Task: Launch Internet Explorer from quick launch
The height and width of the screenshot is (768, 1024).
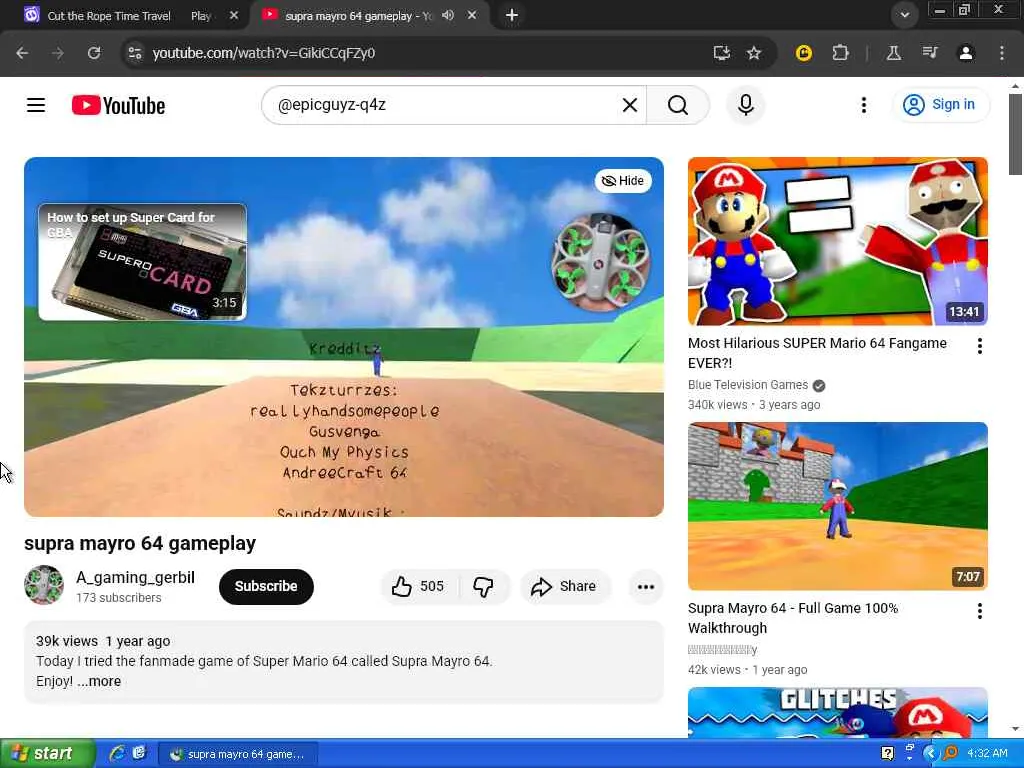Action: click(x=117, y=754)
